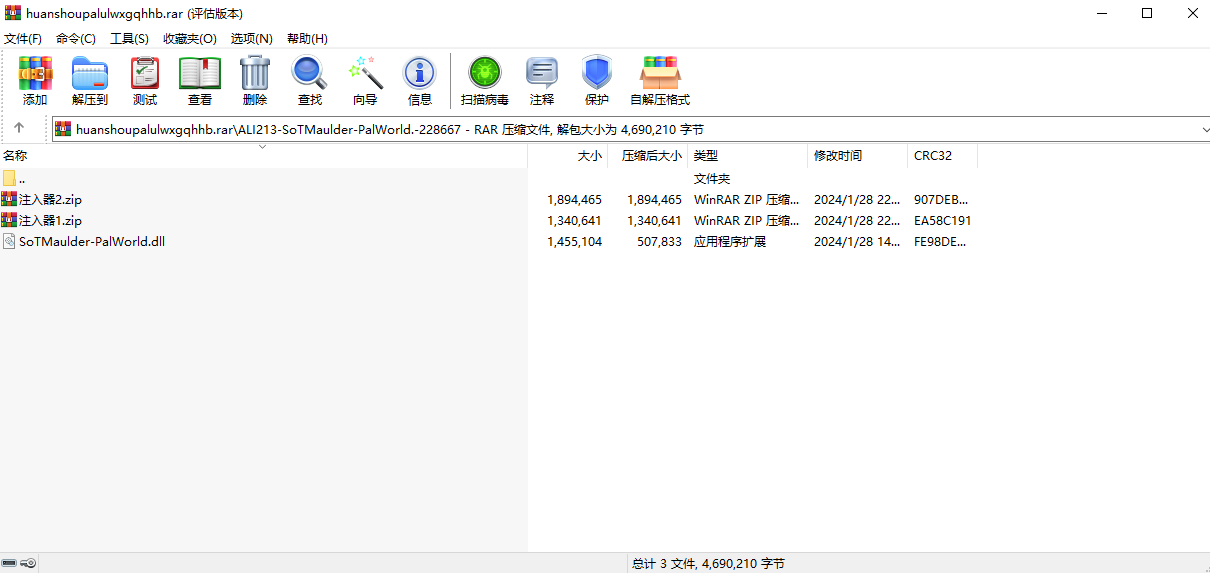Go up one level with arrow button
1210x573 pixels.
[19, 128]
